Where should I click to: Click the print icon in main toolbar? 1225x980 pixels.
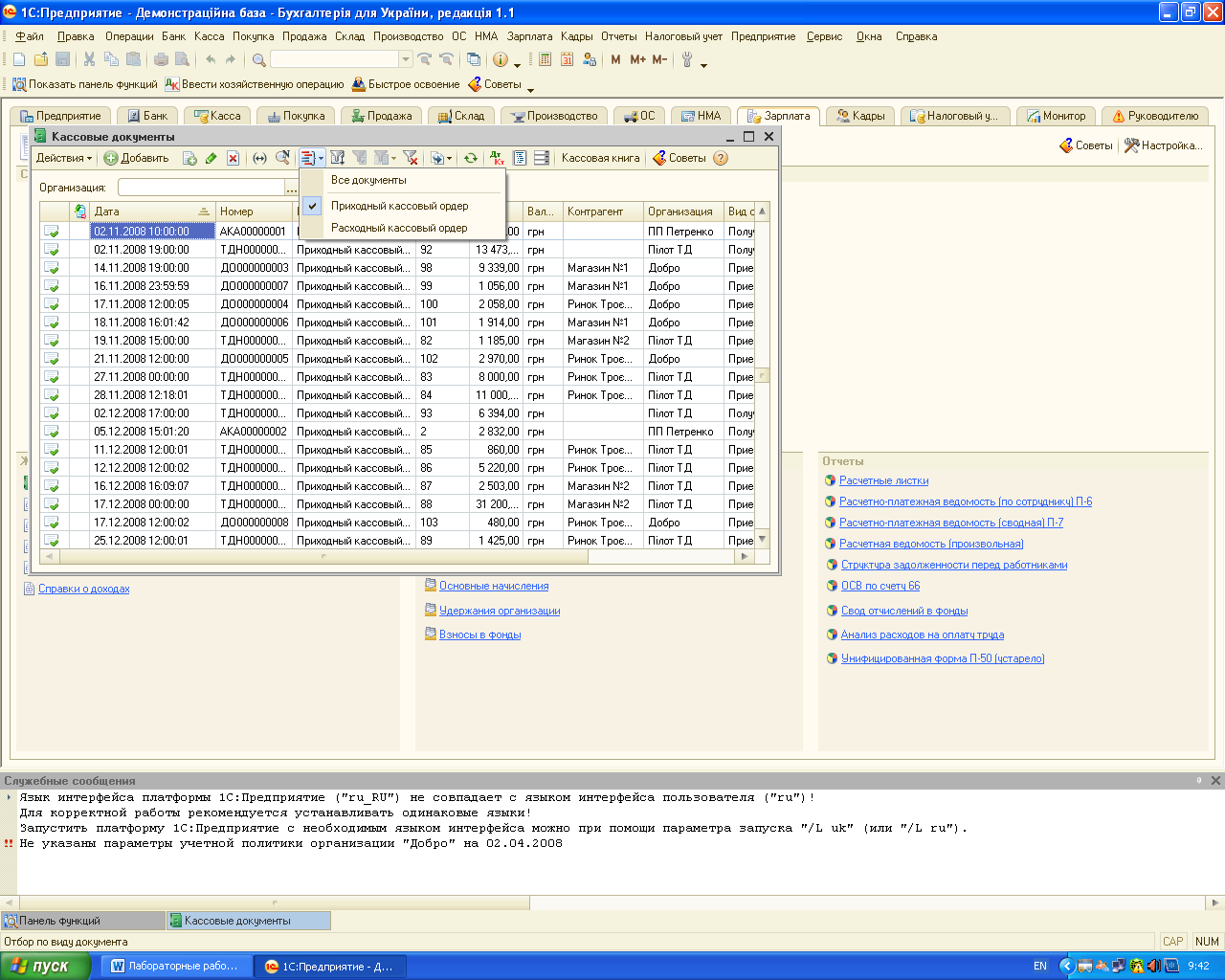pyautogui.click(x=161, y=59)
